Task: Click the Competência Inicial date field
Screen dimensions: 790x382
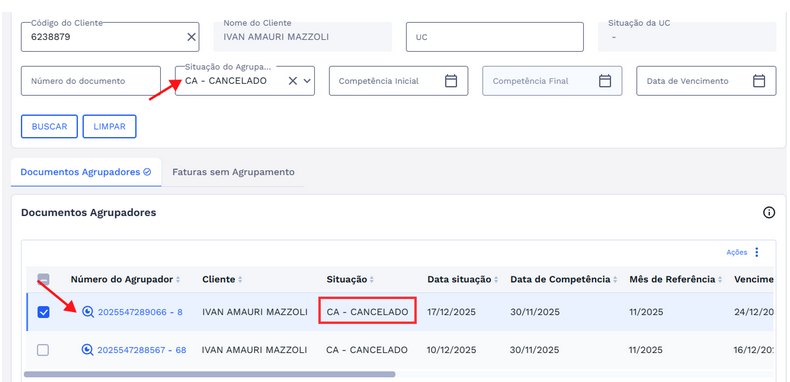Action: click(399, 81)
